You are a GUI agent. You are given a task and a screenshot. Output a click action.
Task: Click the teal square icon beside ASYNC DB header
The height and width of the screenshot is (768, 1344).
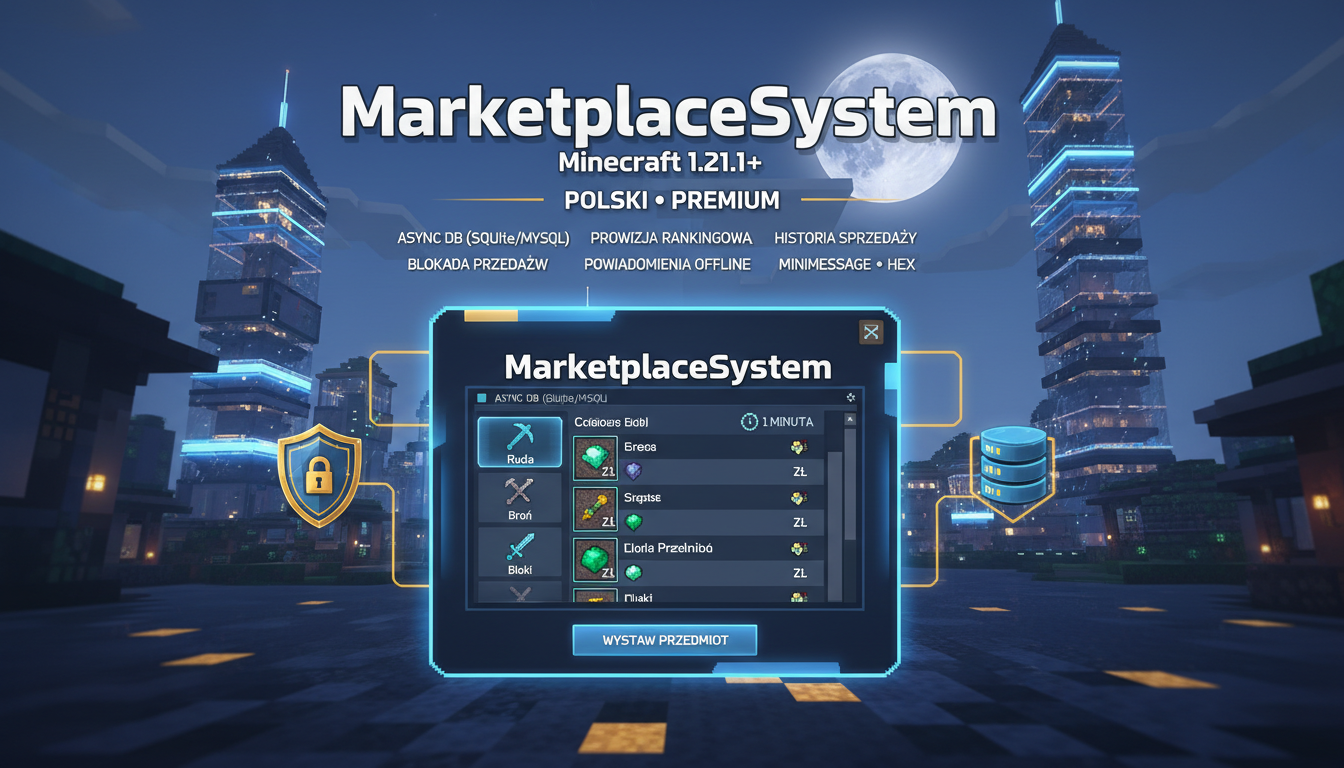click(x=481, y=398)
